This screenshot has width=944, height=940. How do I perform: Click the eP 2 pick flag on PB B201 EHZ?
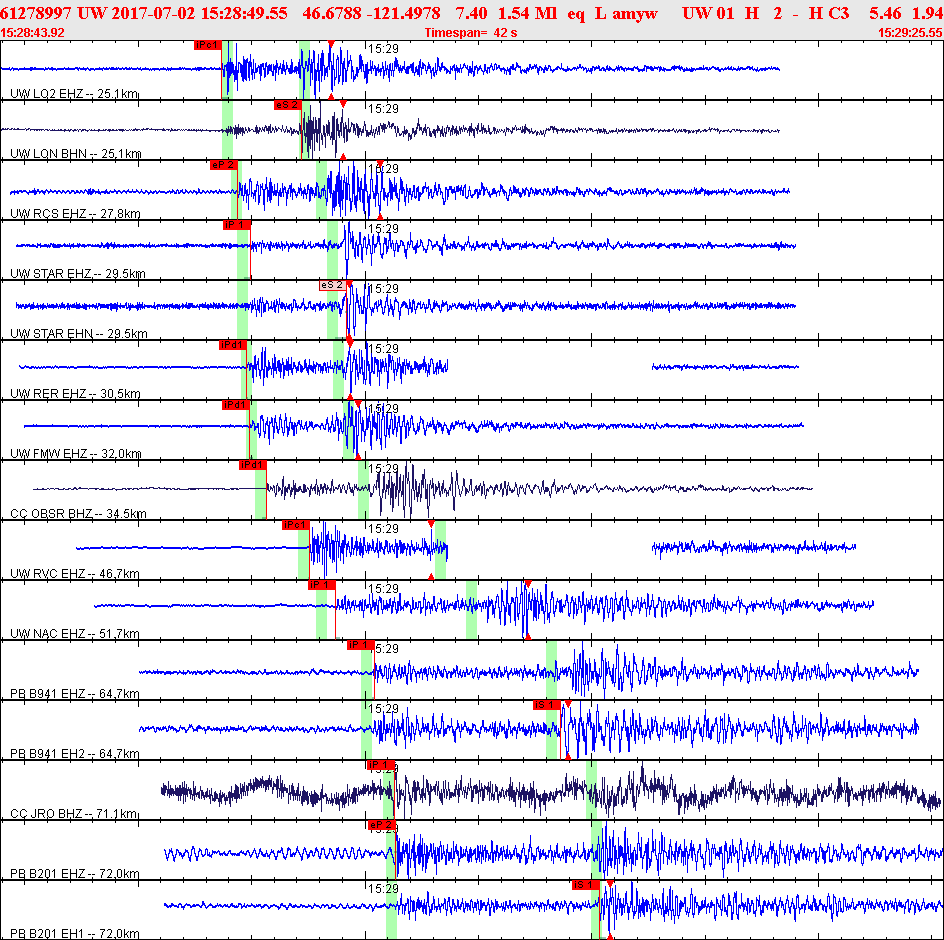pos(382,826)
